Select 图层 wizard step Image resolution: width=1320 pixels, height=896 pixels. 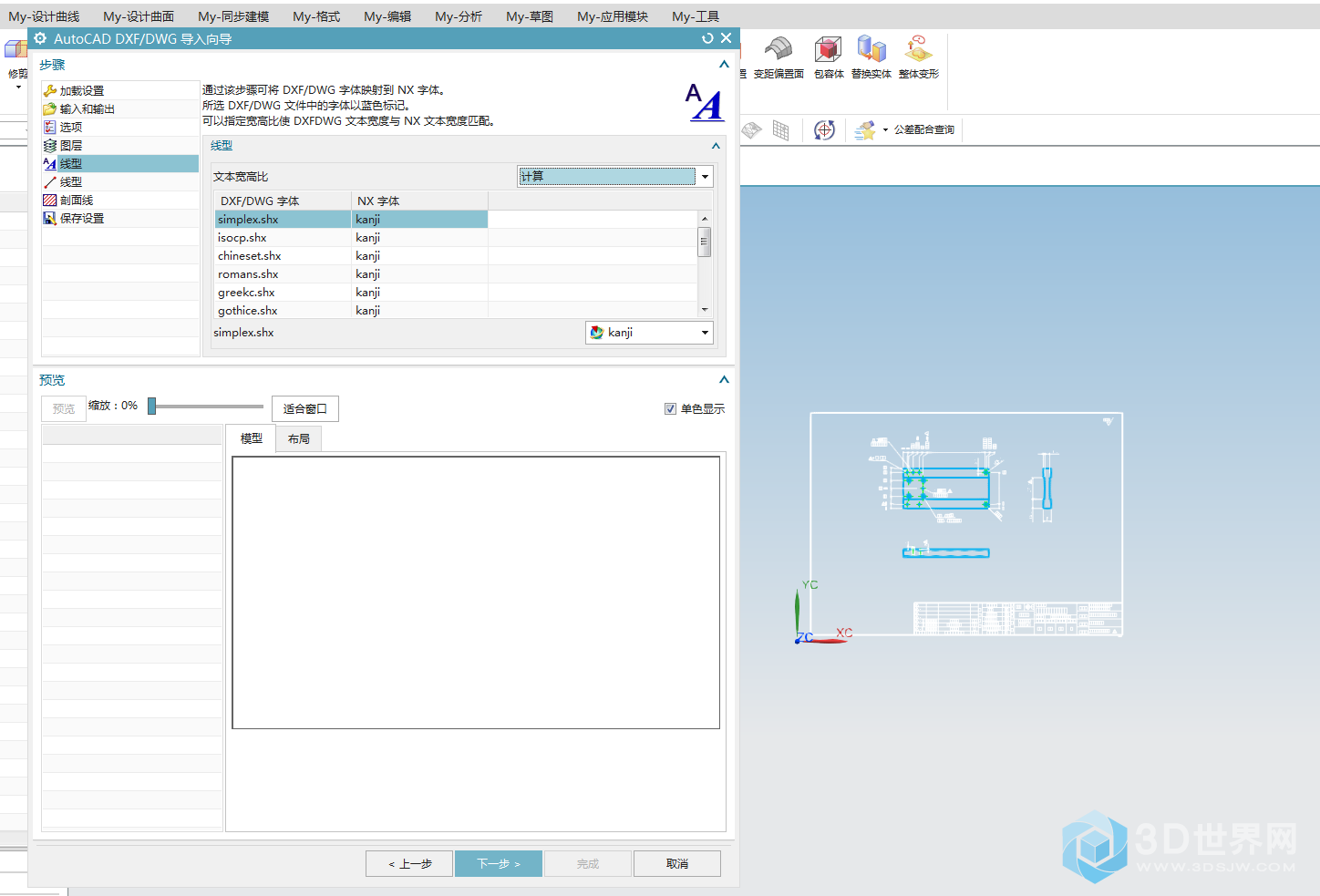120,145
